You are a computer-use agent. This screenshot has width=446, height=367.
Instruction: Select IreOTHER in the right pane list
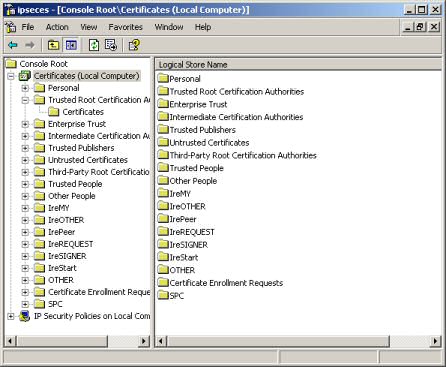(x=188, y=206)
